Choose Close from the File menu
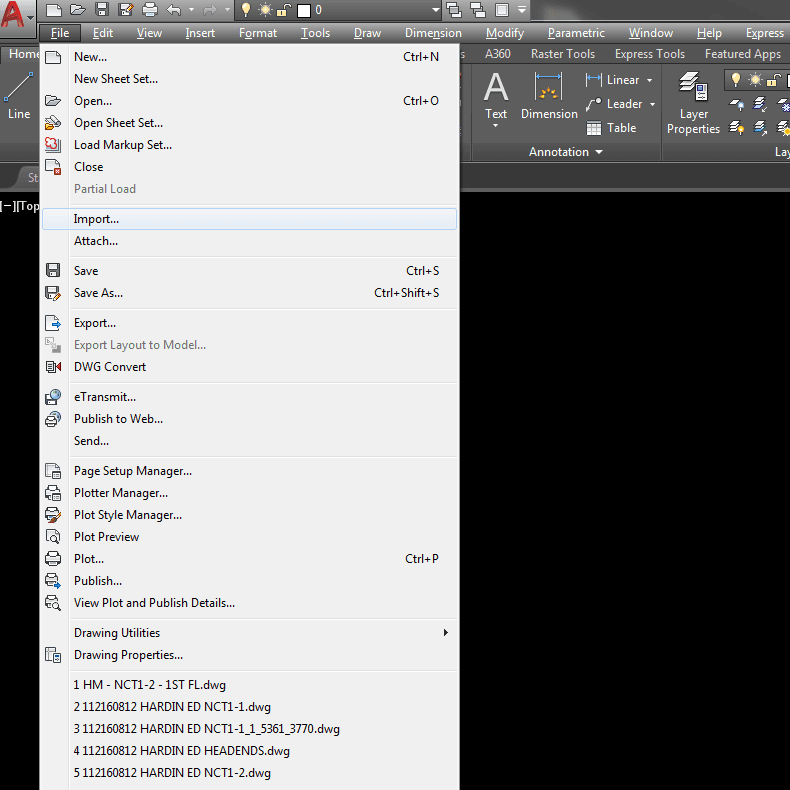Image resolution: width=790 pixels, height=790 pixels. [249, 167]
